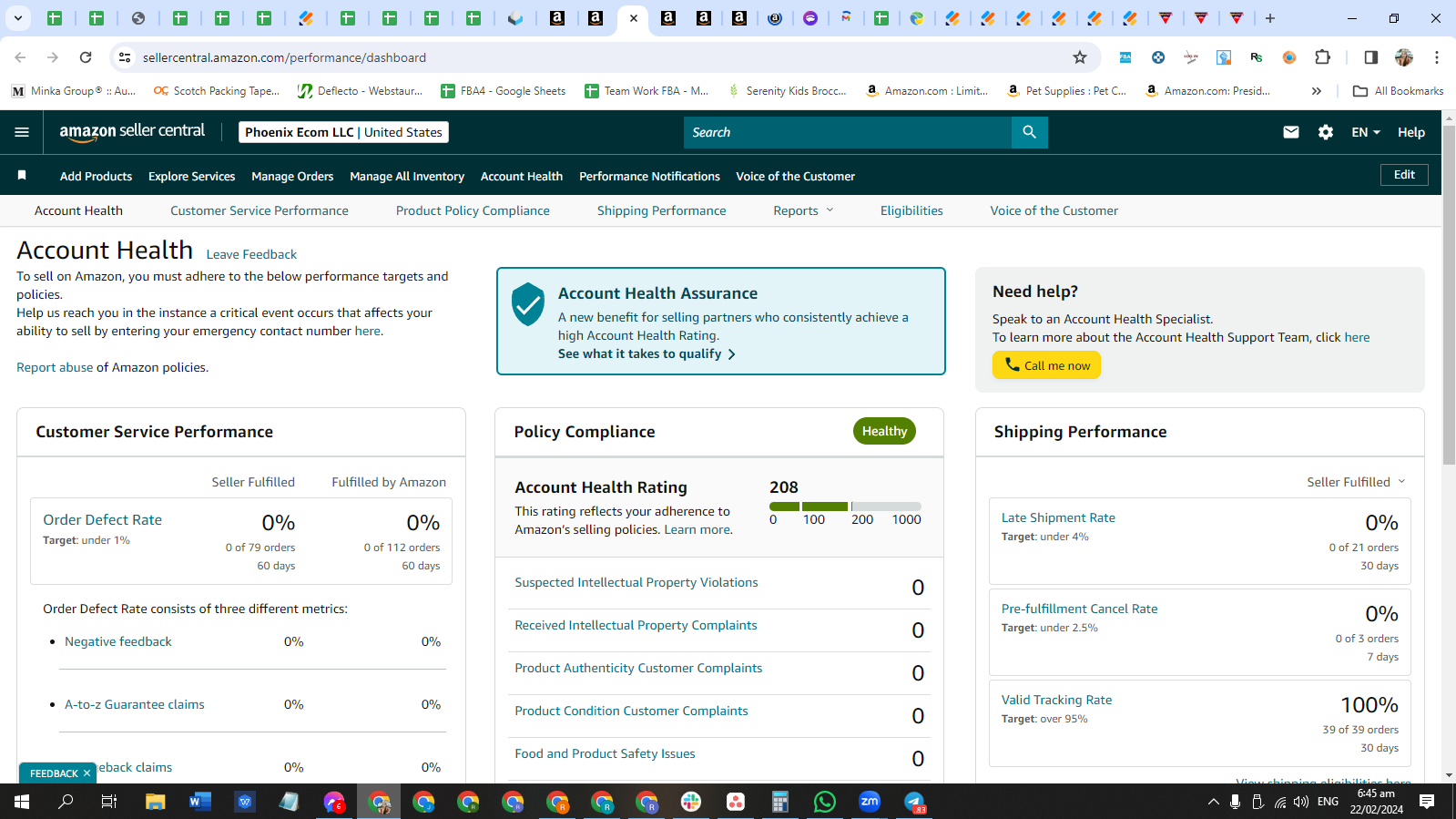Open the Late Shipment Rate link
The height and width of the screenshot is (819, 1456).
pyautogui.click(x=1058, y=517)
